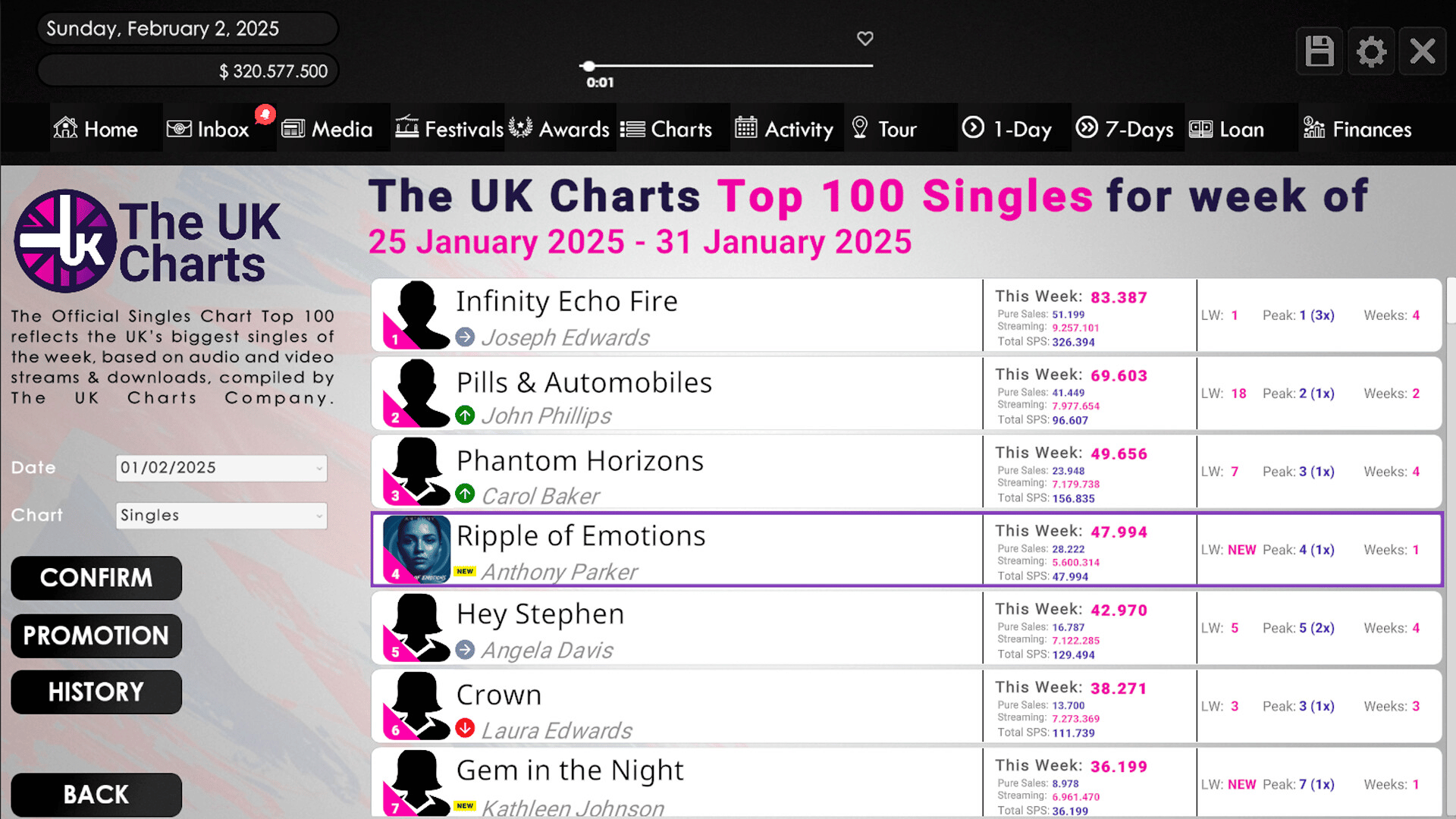Open the settings gear icon
The height and width of the screenshot is (819, 1456).
(x=1371, y=52)
